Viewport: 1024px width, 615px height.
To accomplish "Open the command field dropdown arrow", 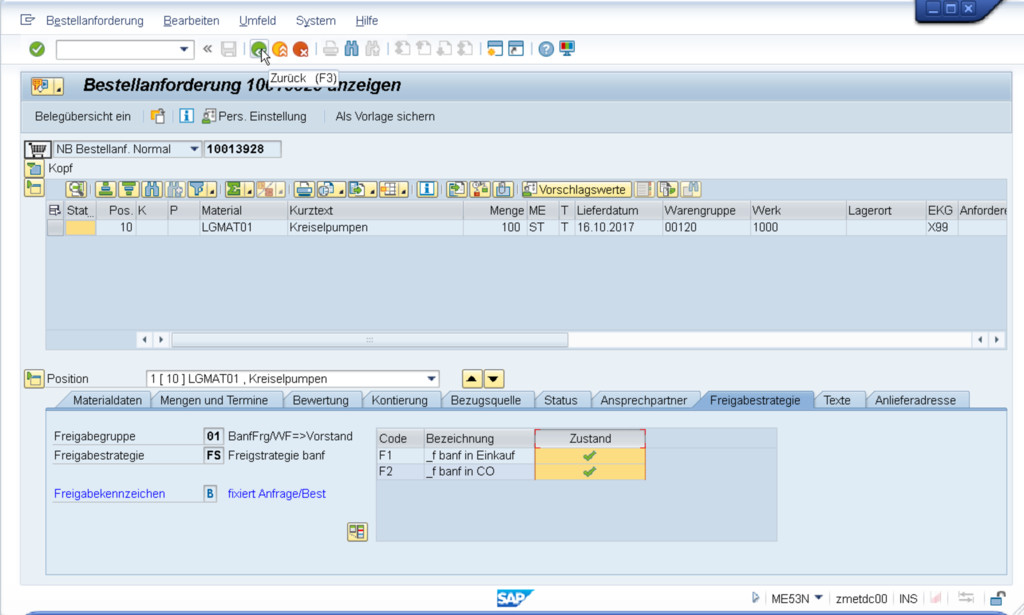I will tap(184, 49).
